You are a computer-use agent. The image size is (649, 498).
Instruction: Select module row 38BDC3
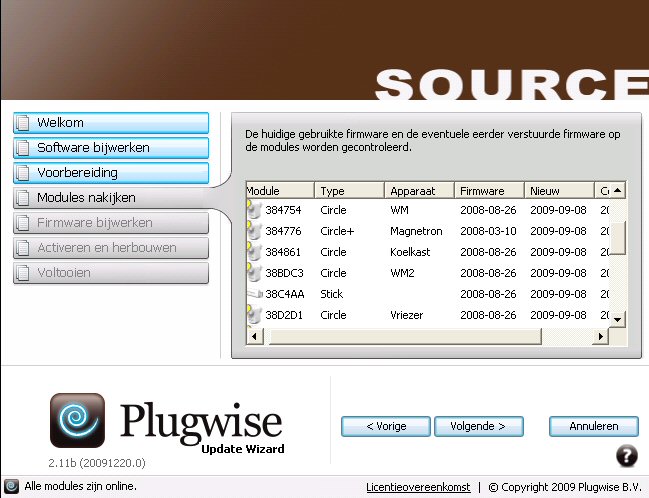pyautogui.click(x=428, y=273)
